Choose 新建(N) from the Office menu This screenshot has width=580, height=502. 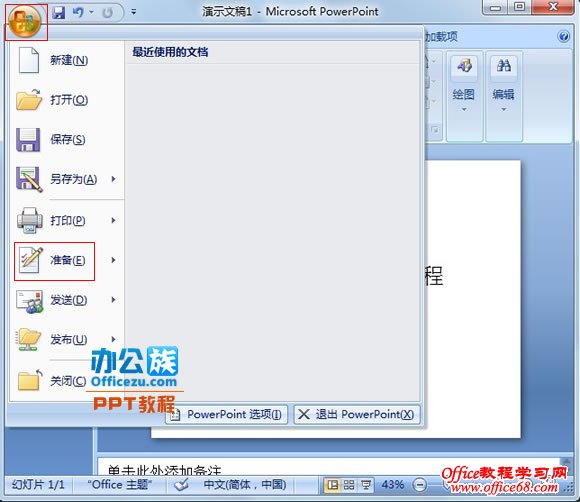click(x=67, y=60)
